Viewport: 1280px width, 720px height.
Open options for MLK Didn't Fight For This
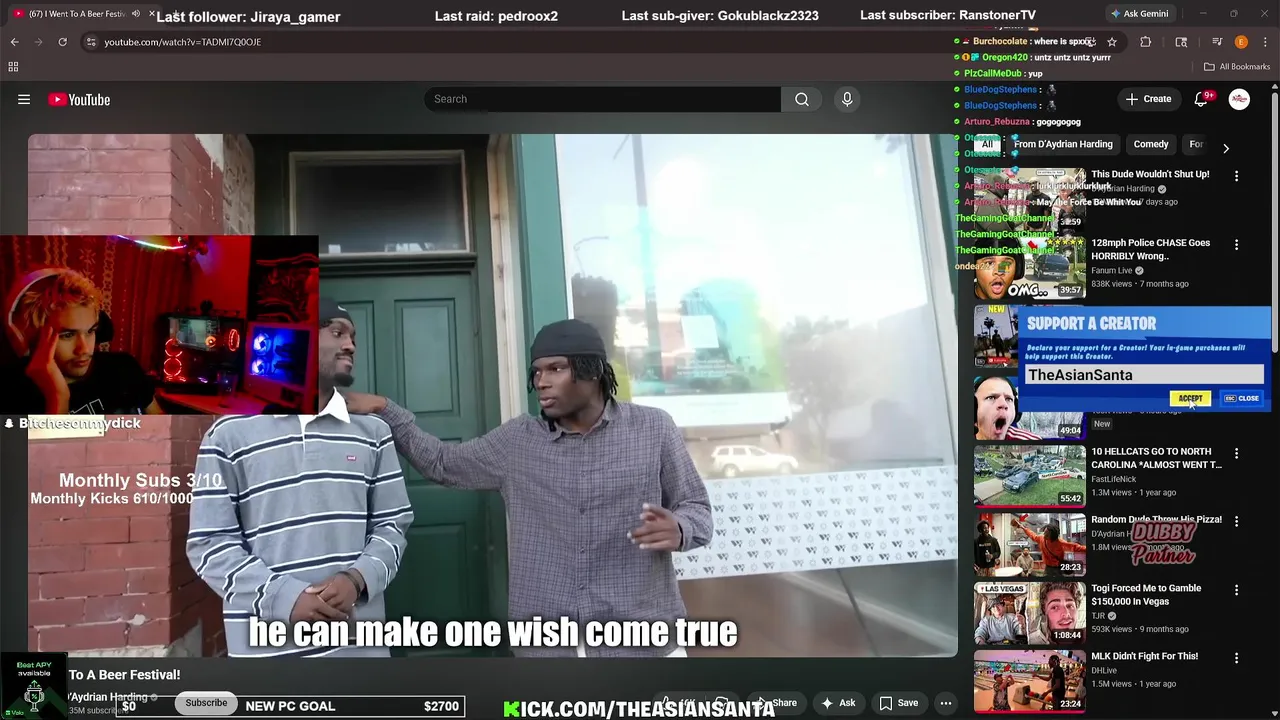(x=1236, y=659)
